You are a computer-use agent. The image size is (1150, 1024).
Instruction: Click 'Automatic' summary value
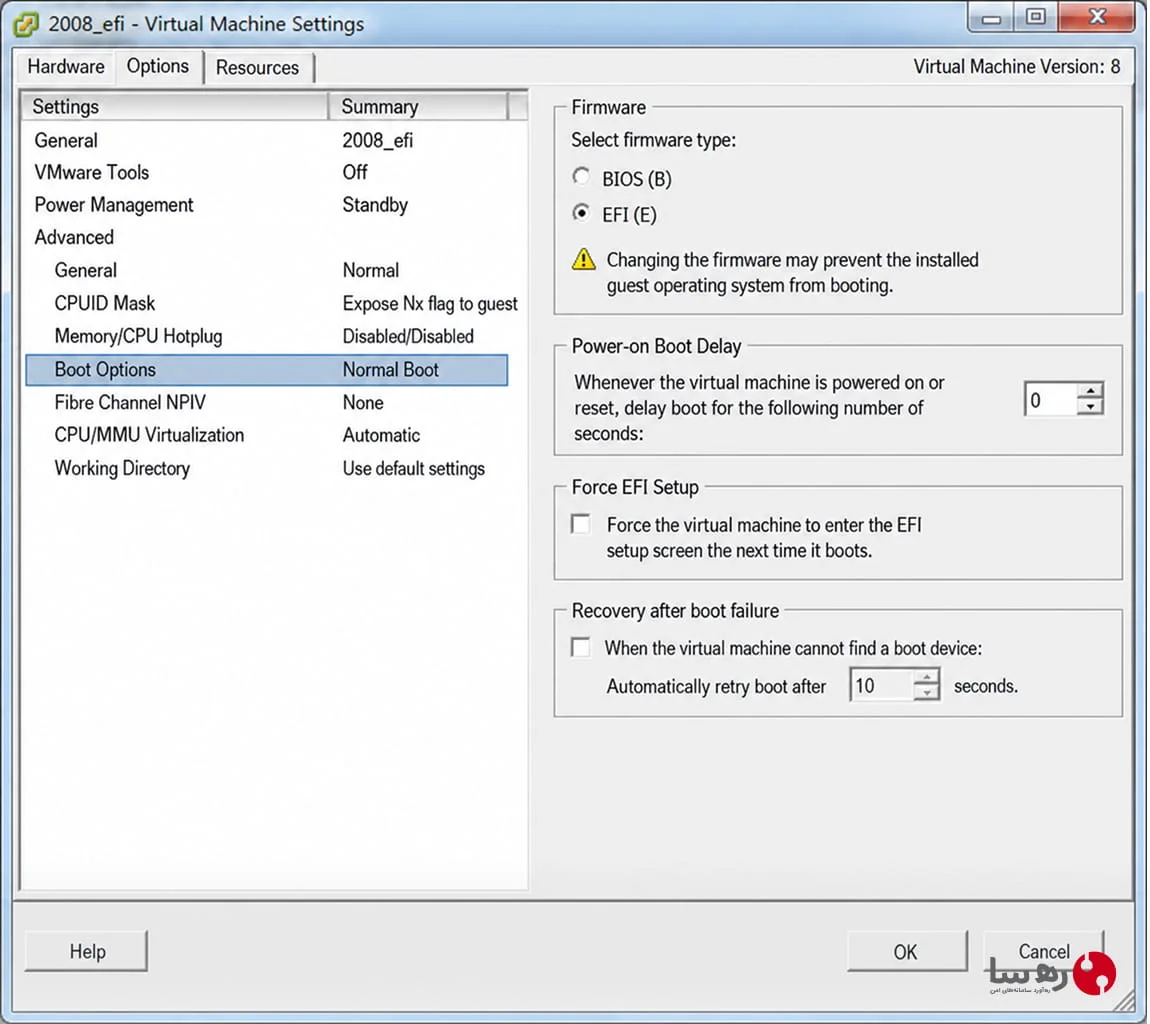tap(381, 435)
